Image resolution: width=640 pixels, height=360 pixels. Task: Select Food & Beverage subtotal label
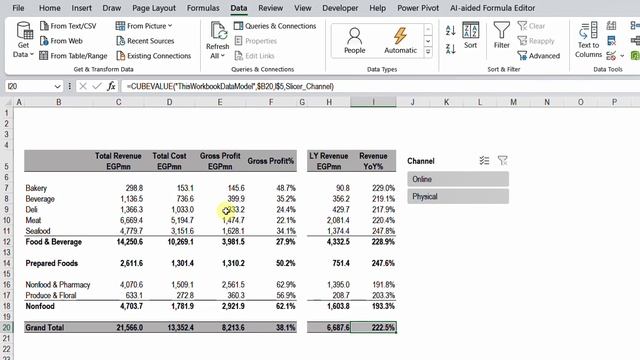pos(53,242)
